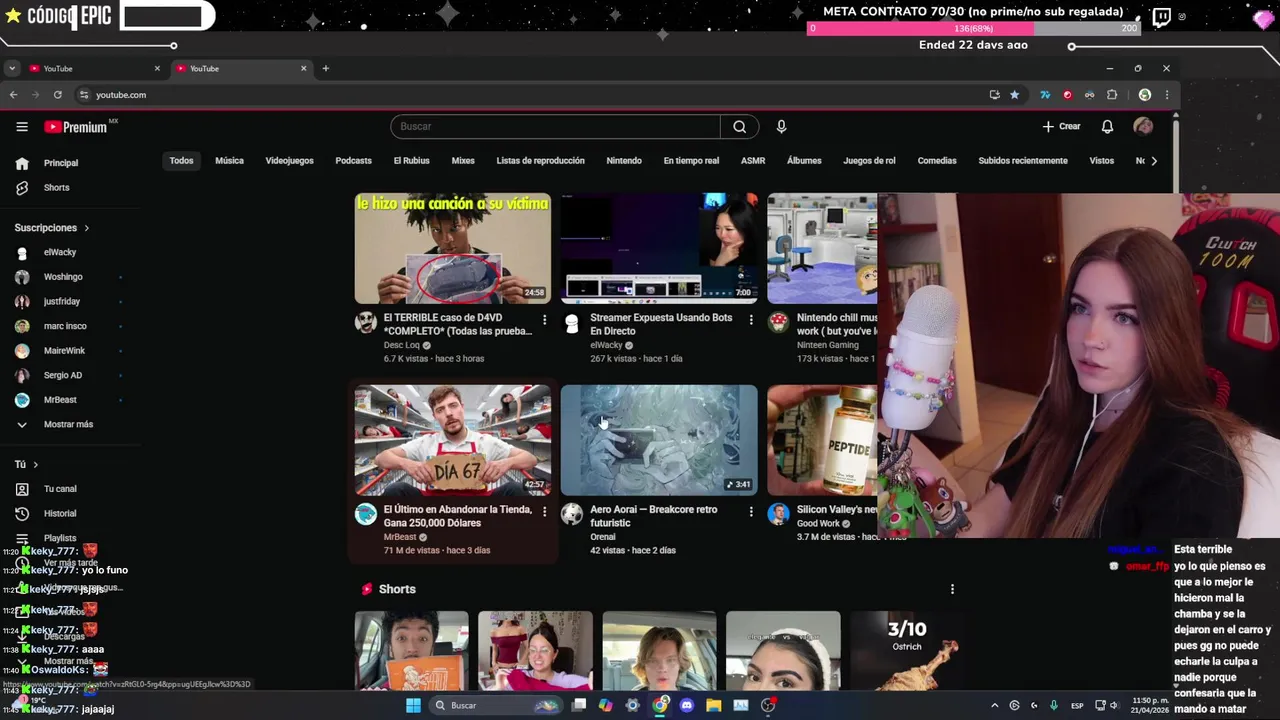Show more filter chips with right arrow

click(x=1154, y=161)
